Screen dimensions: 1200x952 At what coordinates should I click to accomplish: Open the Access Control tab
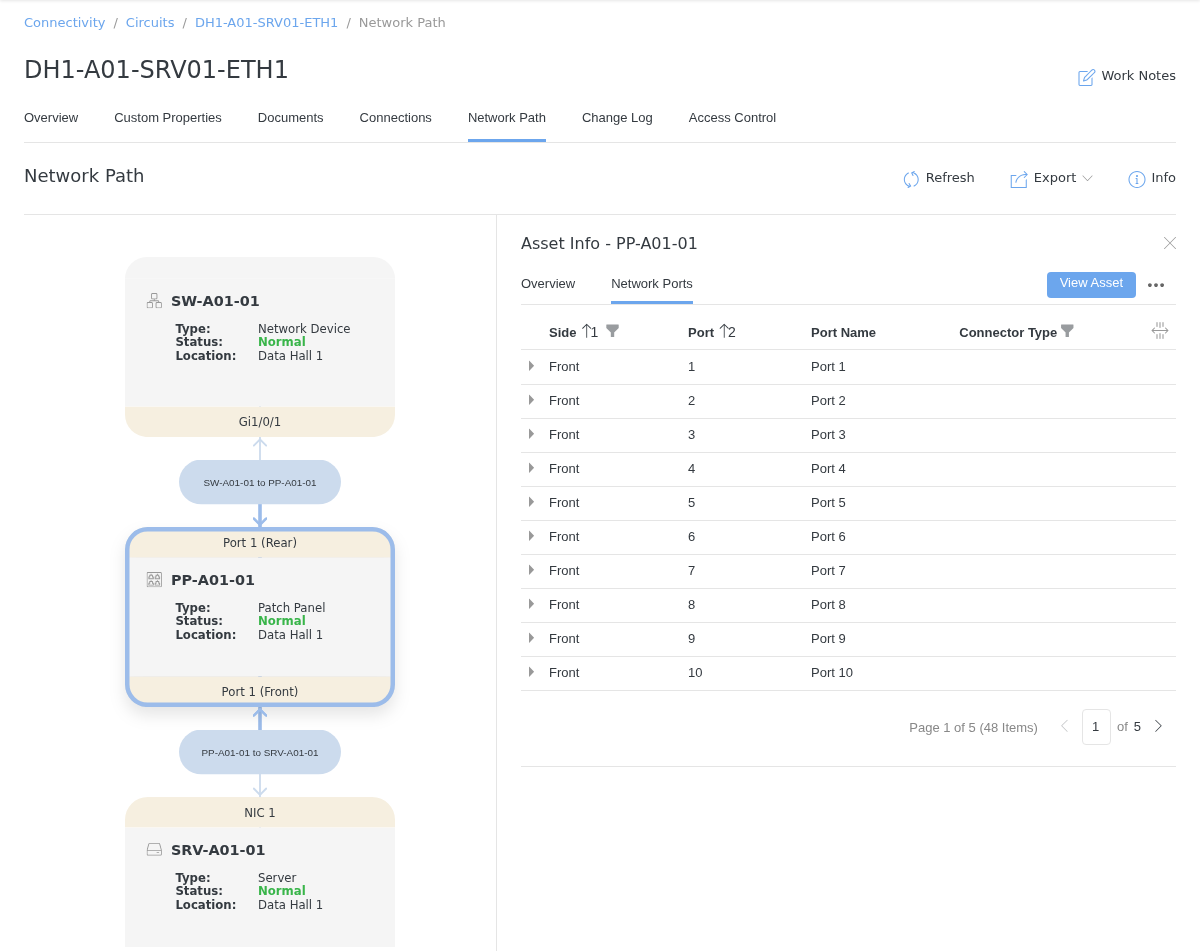pyautogui.click(x=732, y=118)
